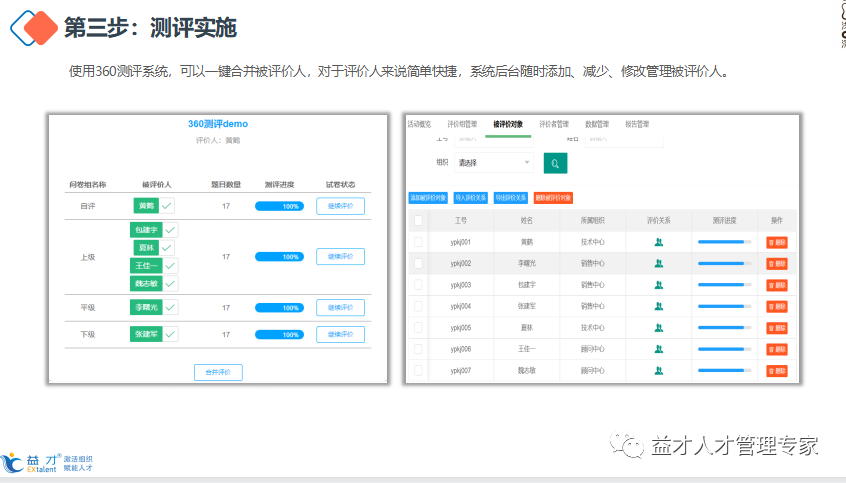Click 顾问中心 cell in row ypkj006
846x483 pixels.
pos(592,349)
